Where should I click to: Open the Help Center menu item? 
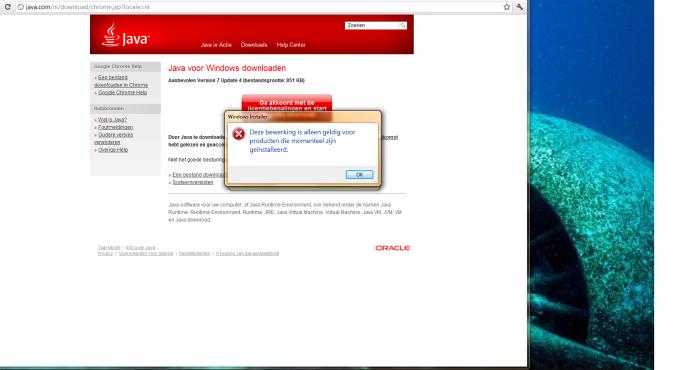(291, 45)
